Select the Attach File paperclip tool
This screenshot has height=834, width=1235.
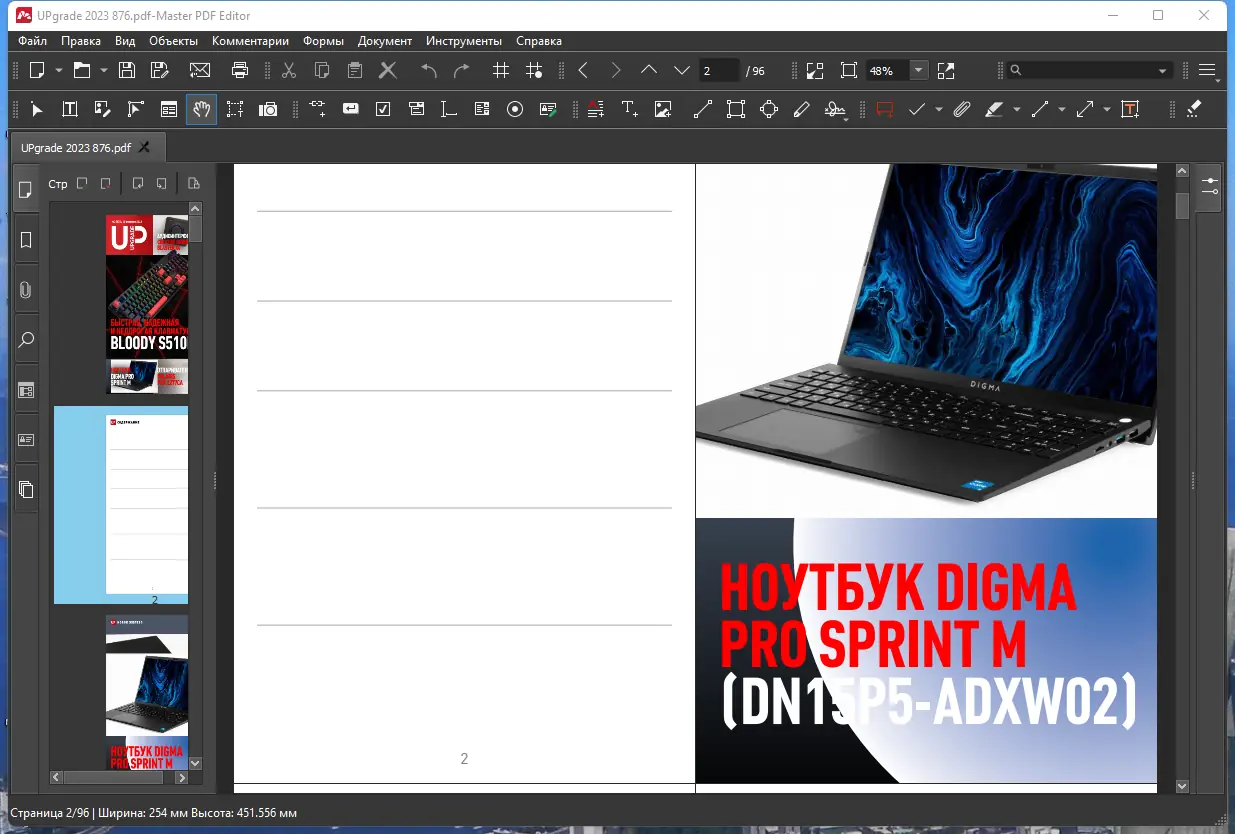point(961,109)
